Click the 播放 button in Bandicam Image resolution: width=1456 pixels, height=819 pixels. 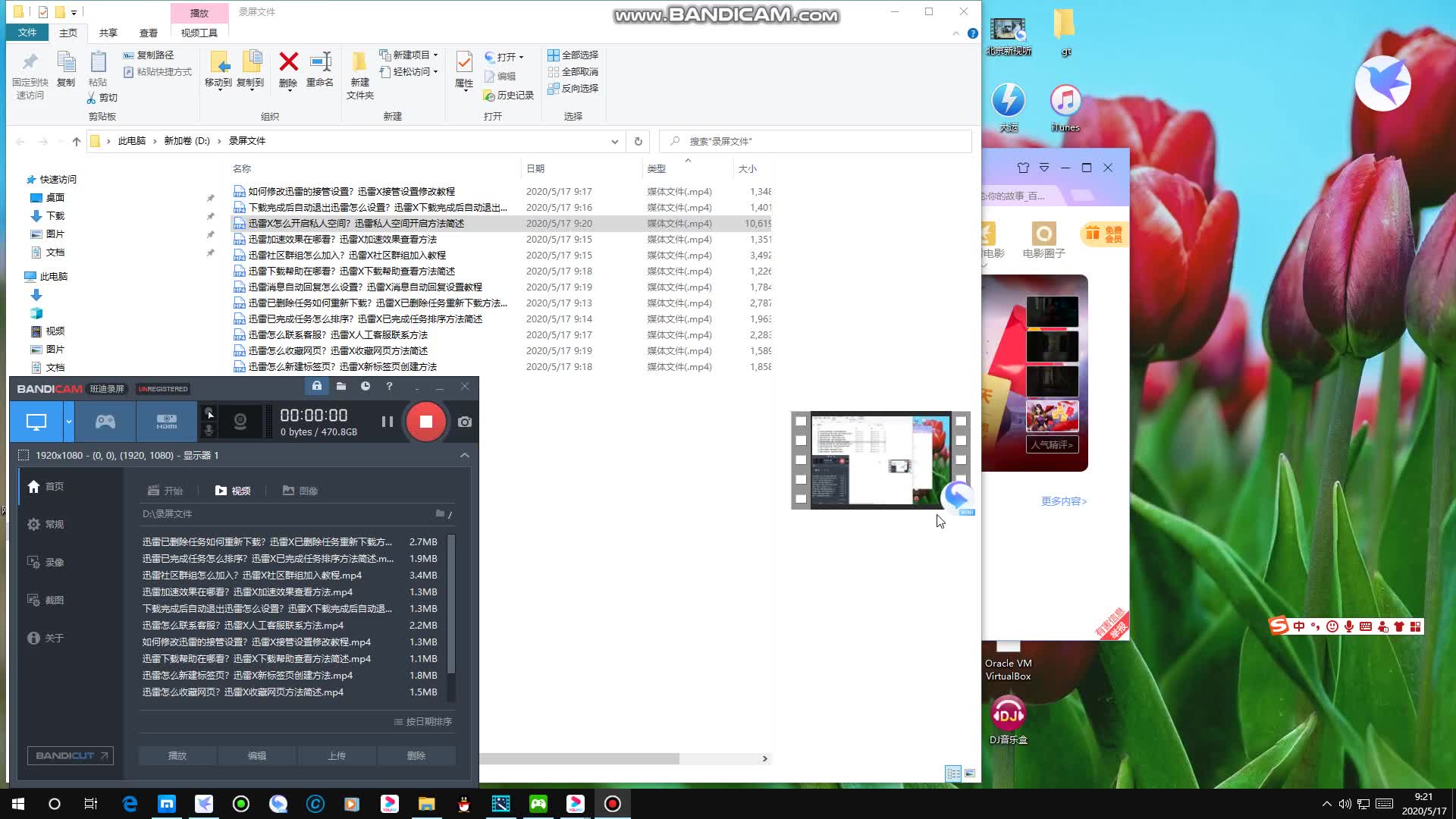177,756
